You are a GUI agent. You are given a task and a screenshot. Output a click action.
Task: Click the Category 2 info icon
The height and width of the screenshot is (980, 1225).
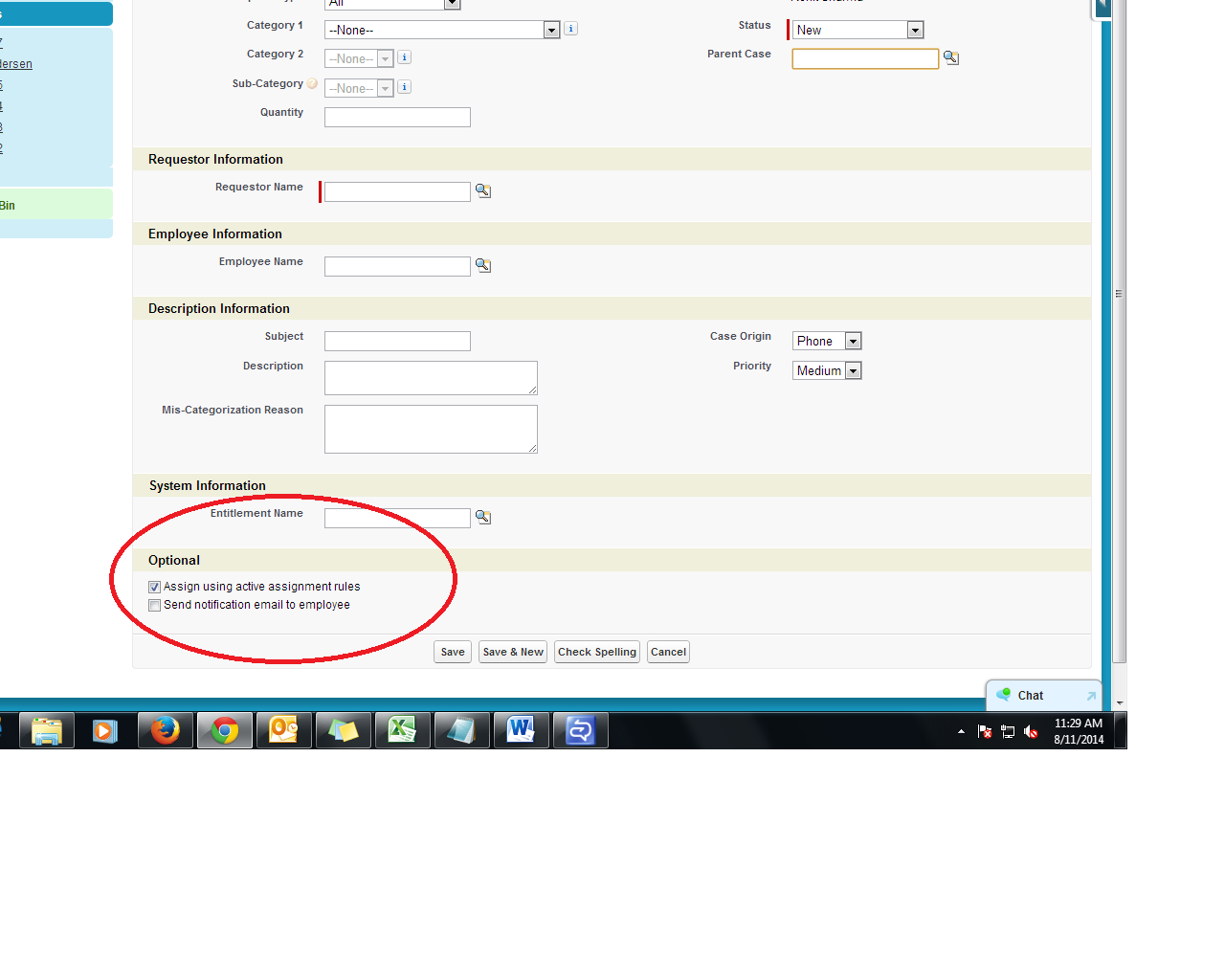[405, 57]
